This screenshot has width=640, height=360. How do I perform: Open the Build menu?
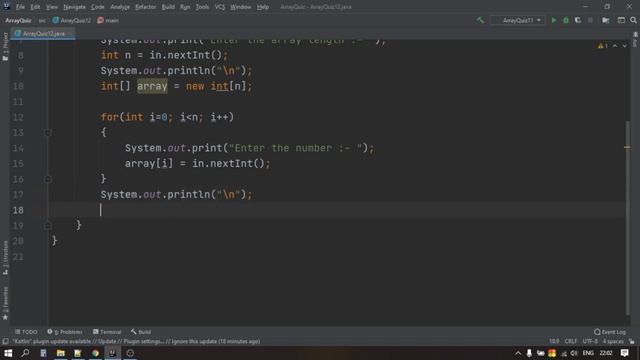(x=168, y=7)
